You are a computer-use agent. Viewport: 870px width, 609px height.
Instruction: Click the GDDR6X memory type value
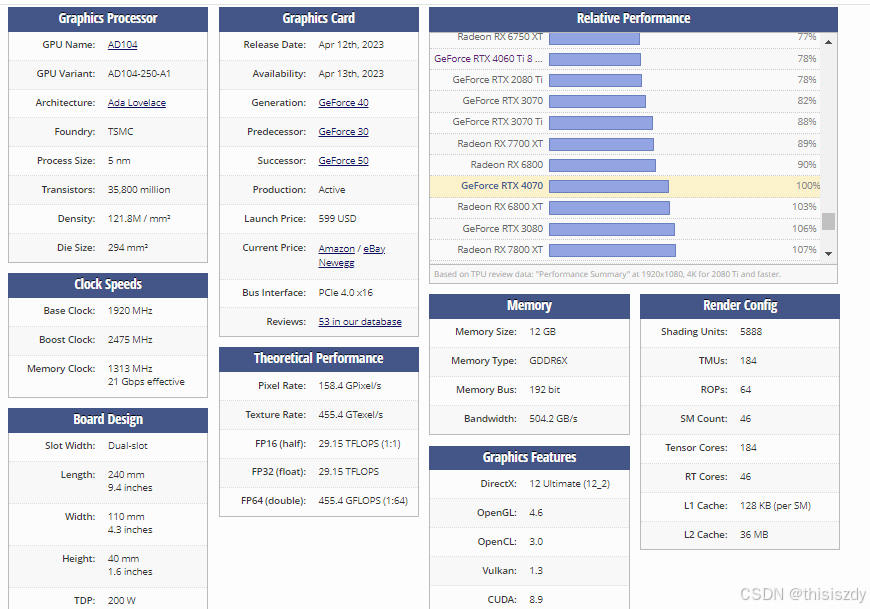[548, 361]
